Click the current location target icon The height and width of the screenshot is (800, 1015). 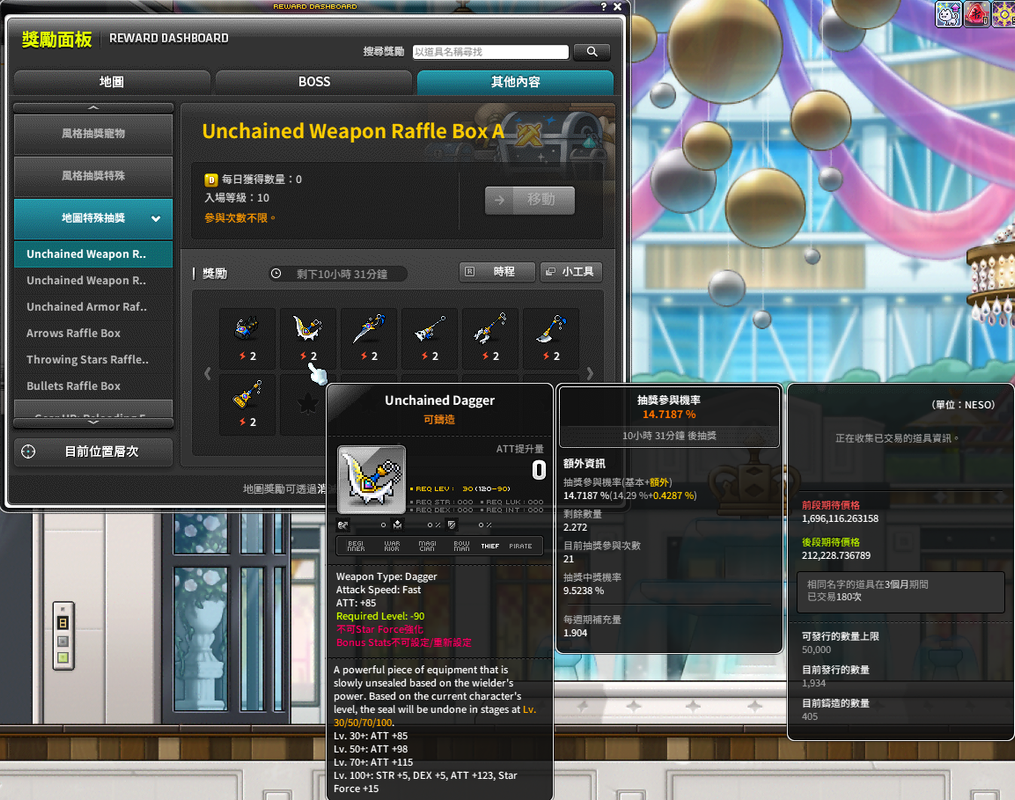click(28, 452)
